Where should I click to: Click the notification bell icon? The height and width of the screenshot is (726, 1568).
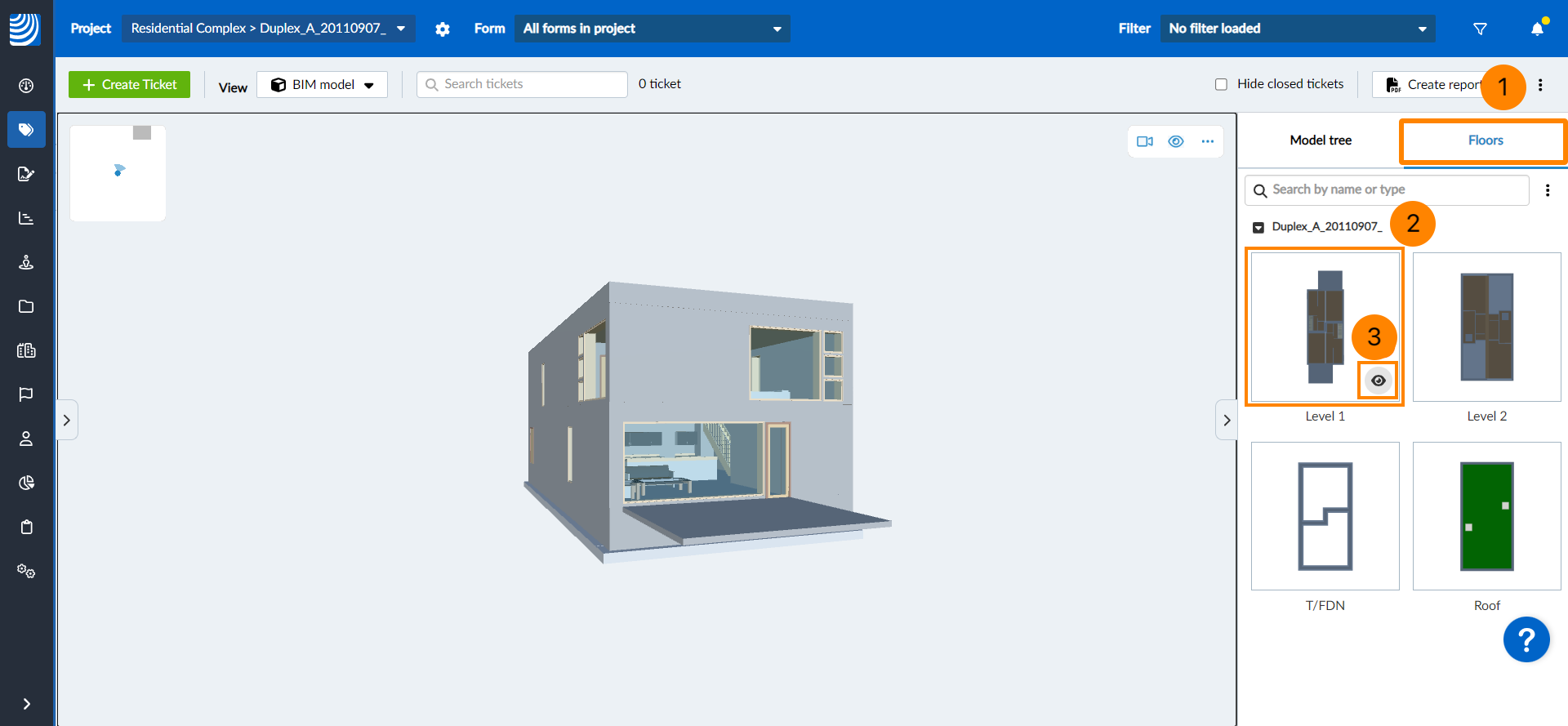coord(1537,29)
